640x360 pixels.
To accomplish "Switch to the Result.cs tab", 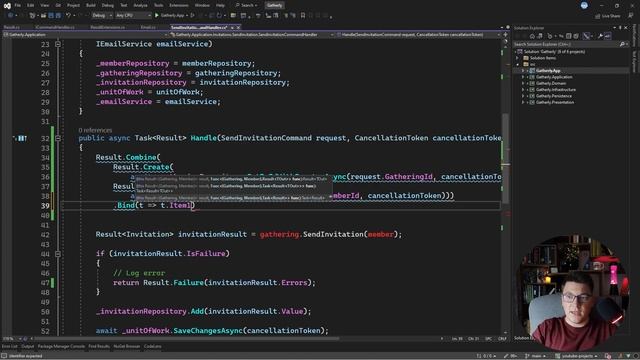I will click(11, 27).
